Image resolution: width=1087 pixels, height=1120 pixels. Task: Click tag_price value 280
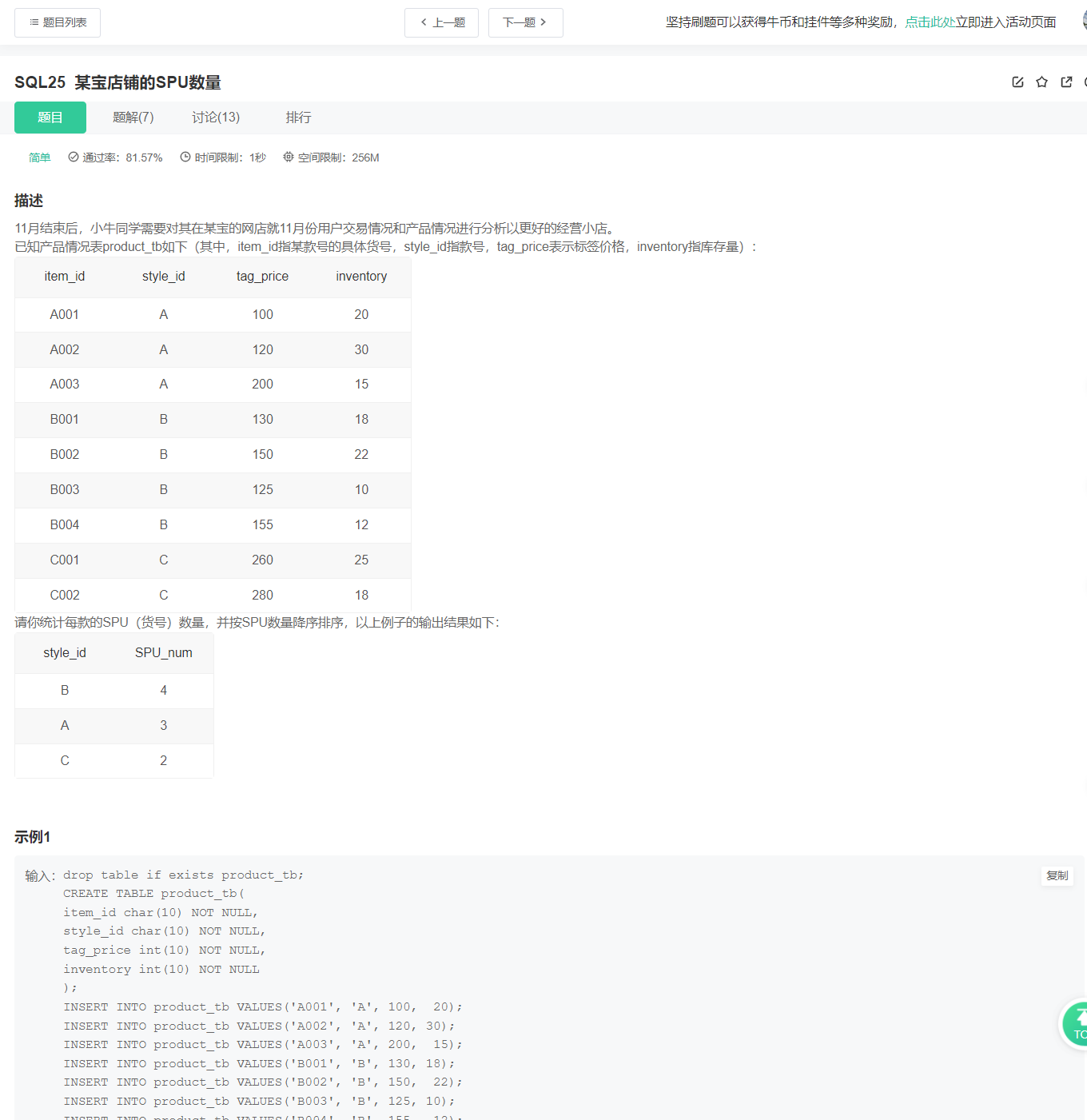click(x=263, y=596)
